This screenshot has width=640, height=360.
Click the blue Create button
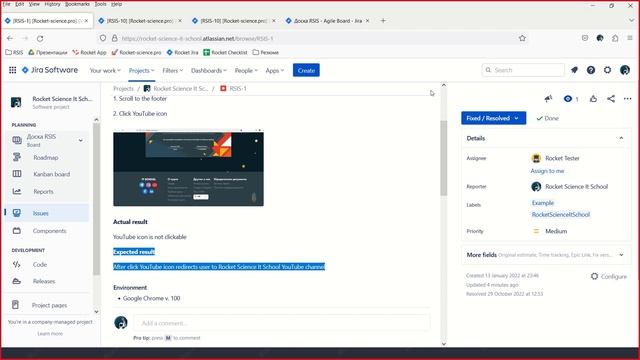click(x=306, y=70)
